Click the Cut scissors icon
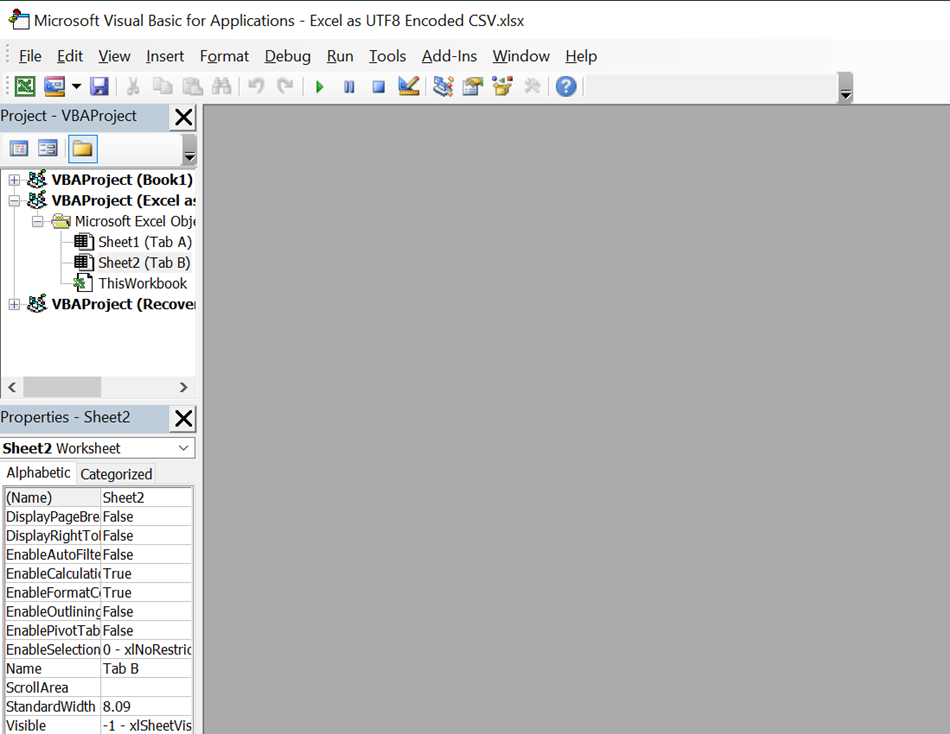 (x=133, y=86)
